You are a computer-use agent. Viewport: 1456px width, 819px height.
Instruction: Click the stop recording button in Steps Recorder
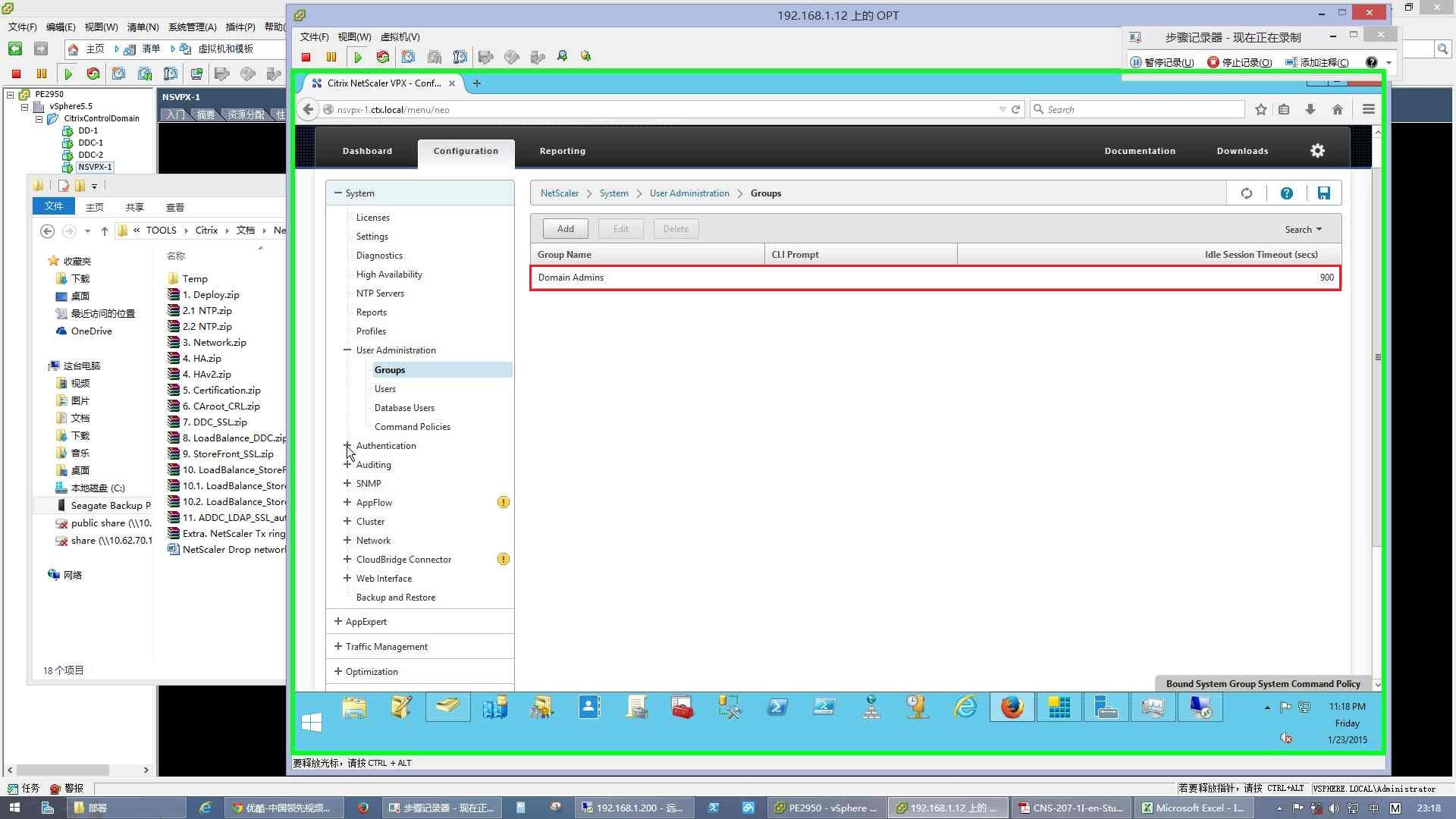(1240, 62)
